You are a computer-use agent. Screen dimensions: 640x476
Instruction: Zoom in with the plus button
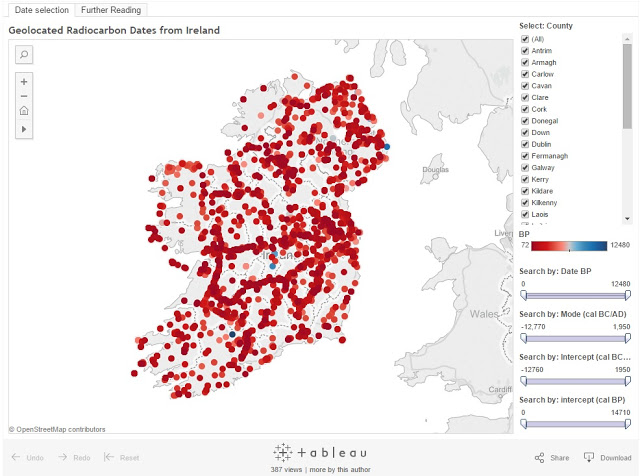click(24, 80)
